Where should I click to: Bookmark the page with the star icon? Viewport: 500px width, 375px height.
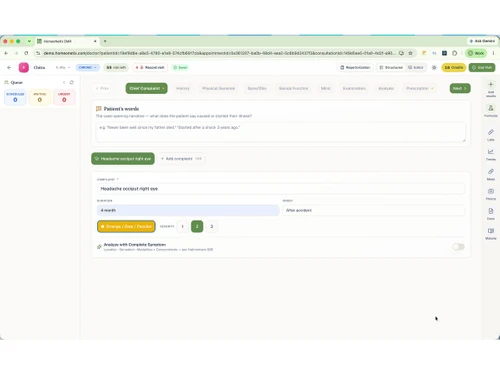click(410, 53)
